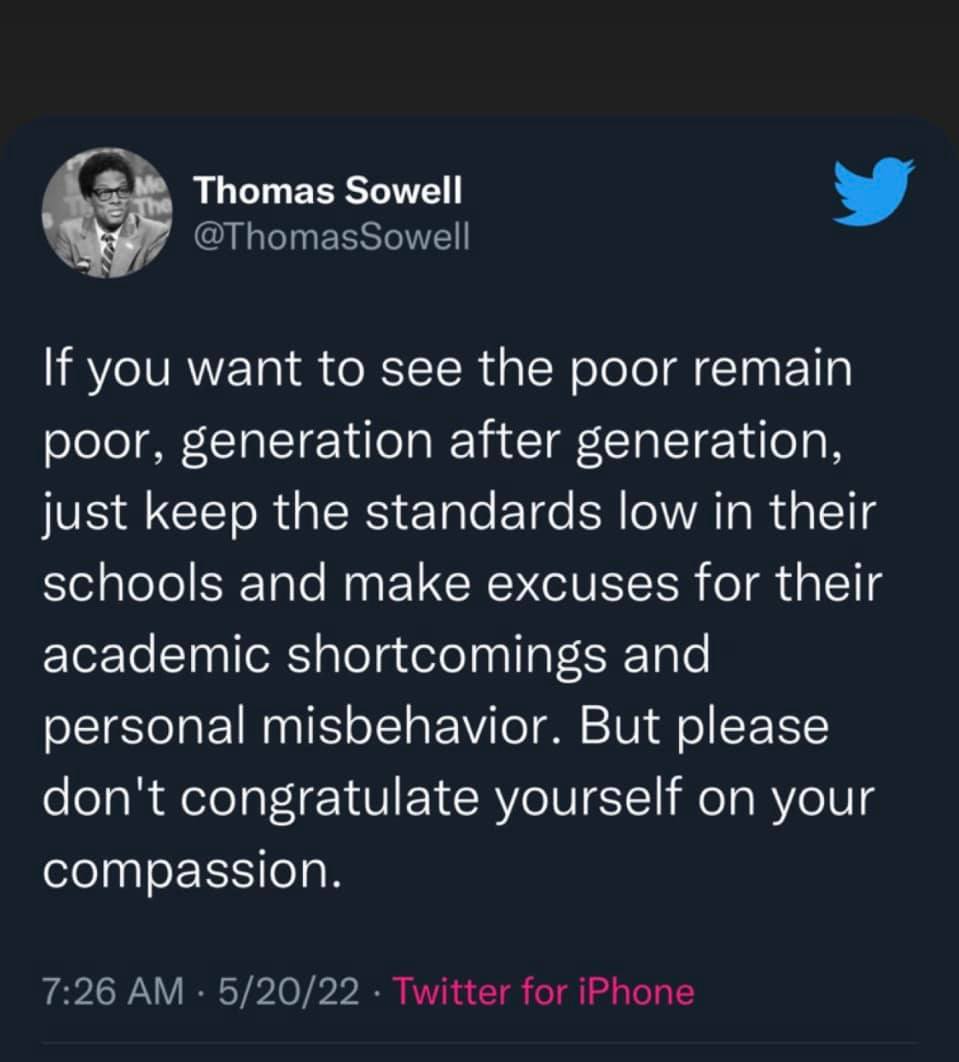Screen dimensions: 959x1062
Task: Click the phrase generation after generation
Action: click(x=511, y=442)
